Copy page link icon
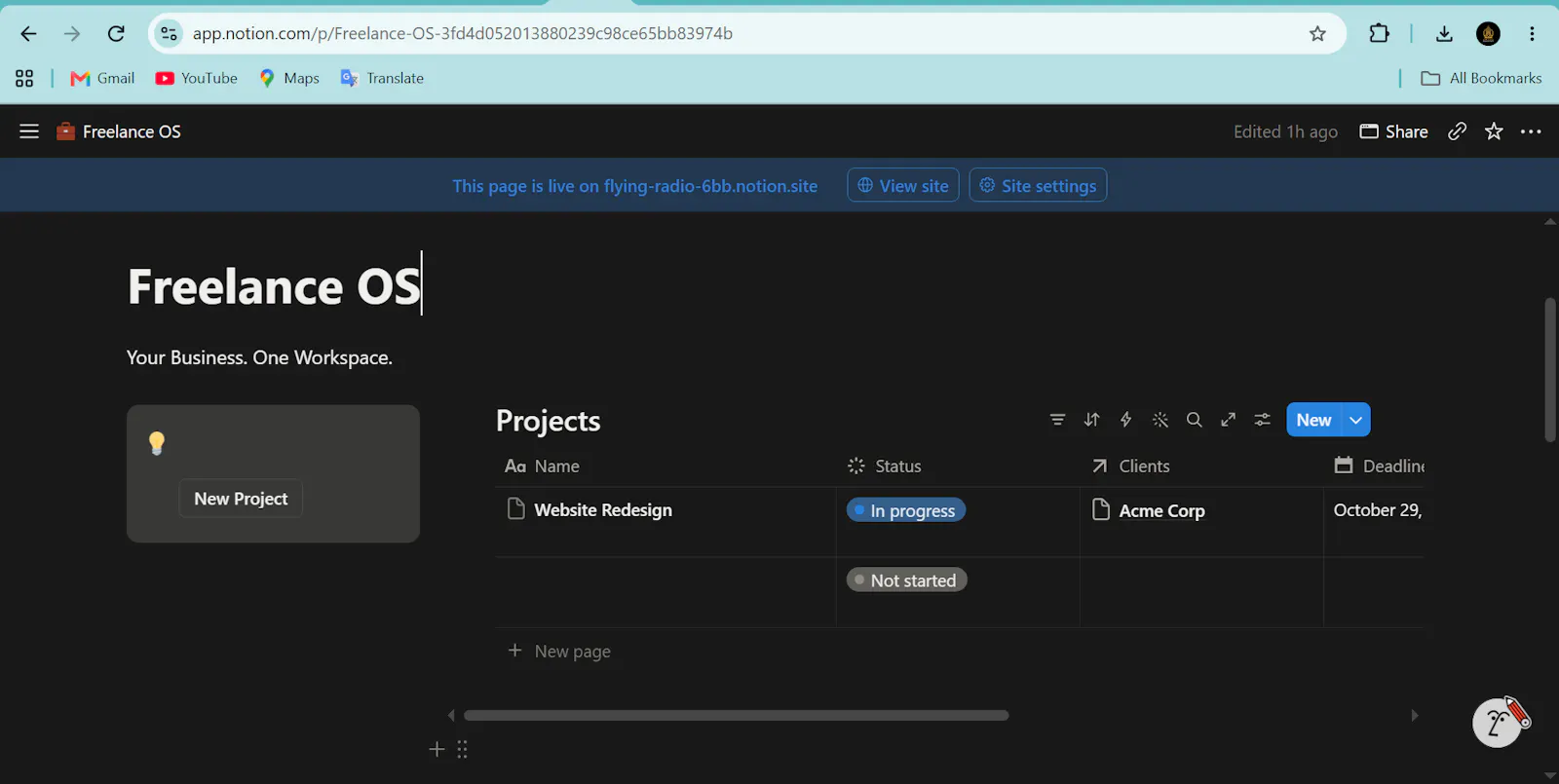This screenshot has width=1559, height=784. click(x=1457, y=131)
